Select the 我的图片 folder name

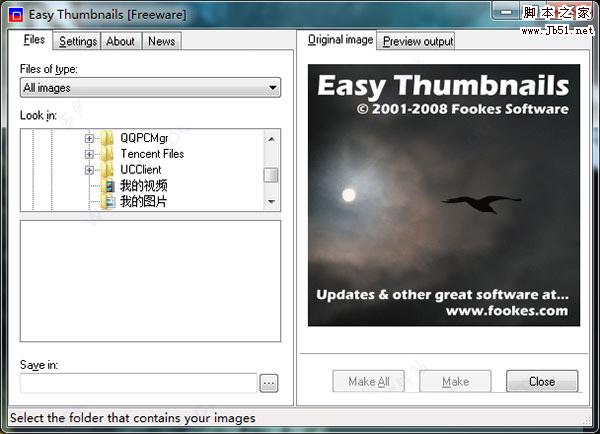(x=143, y=201)
